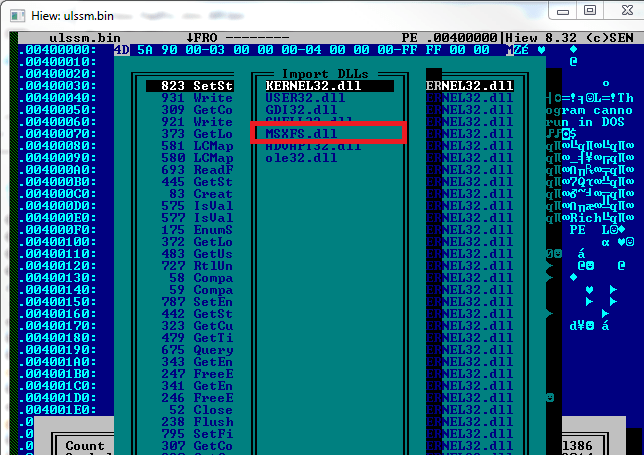Select import row 787 SetEn

(x=197, y=302)
